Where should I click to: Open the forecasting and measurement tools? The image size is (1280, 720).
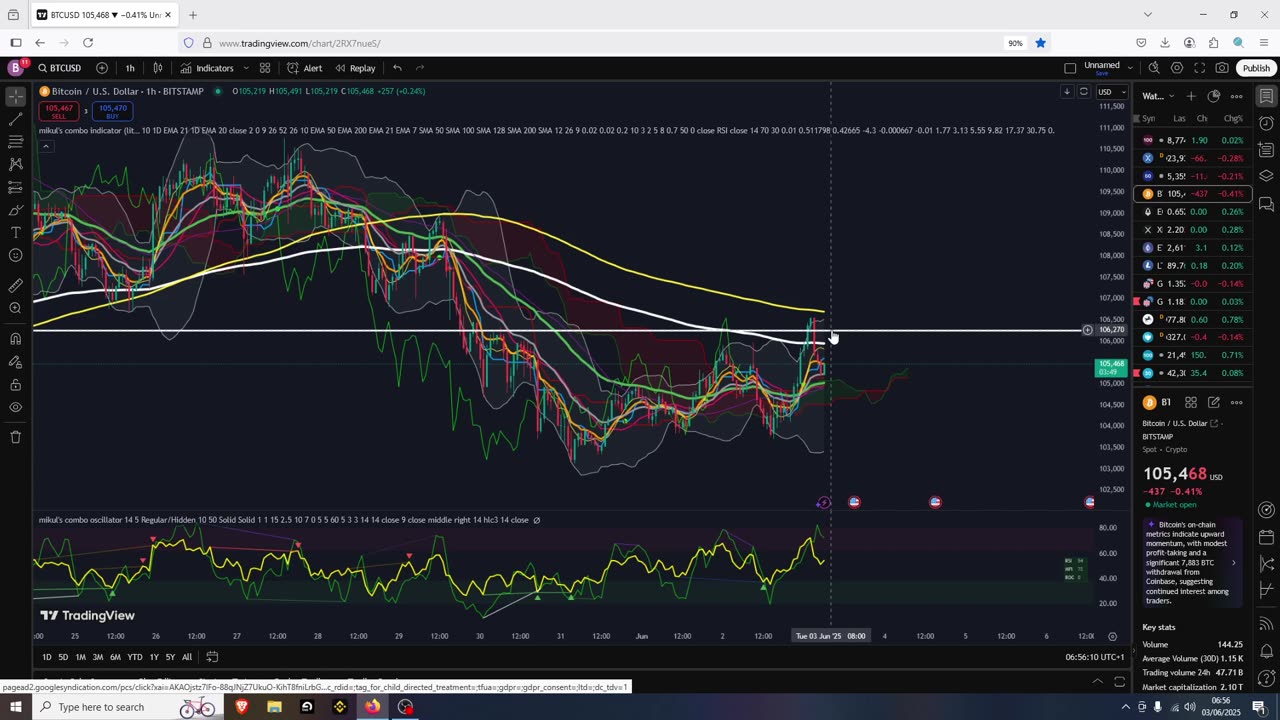(16, 187)
